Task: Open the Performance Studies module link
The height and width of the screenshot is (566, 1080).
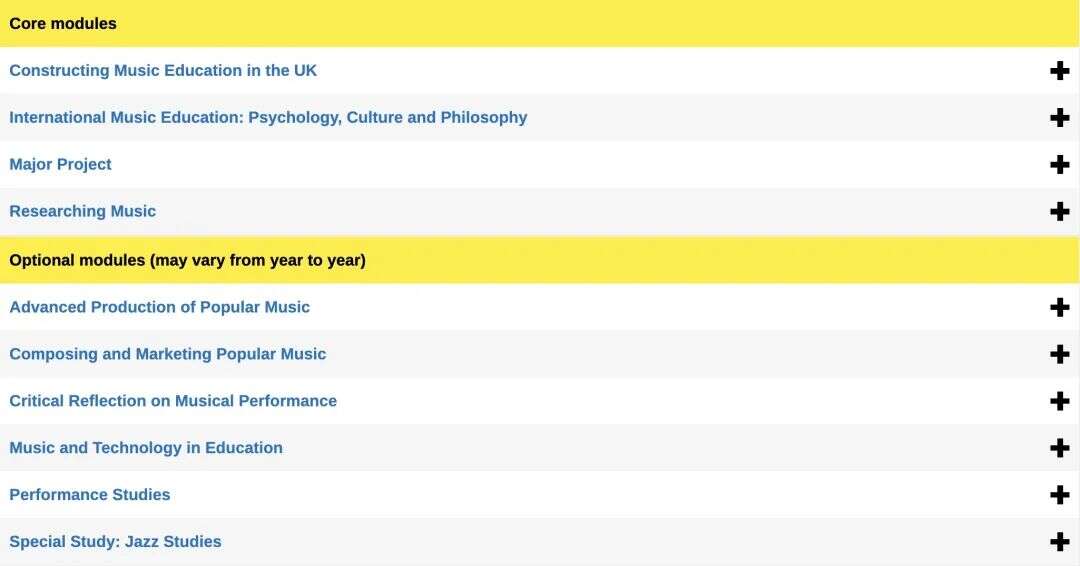Action: (x=90, y=496)
